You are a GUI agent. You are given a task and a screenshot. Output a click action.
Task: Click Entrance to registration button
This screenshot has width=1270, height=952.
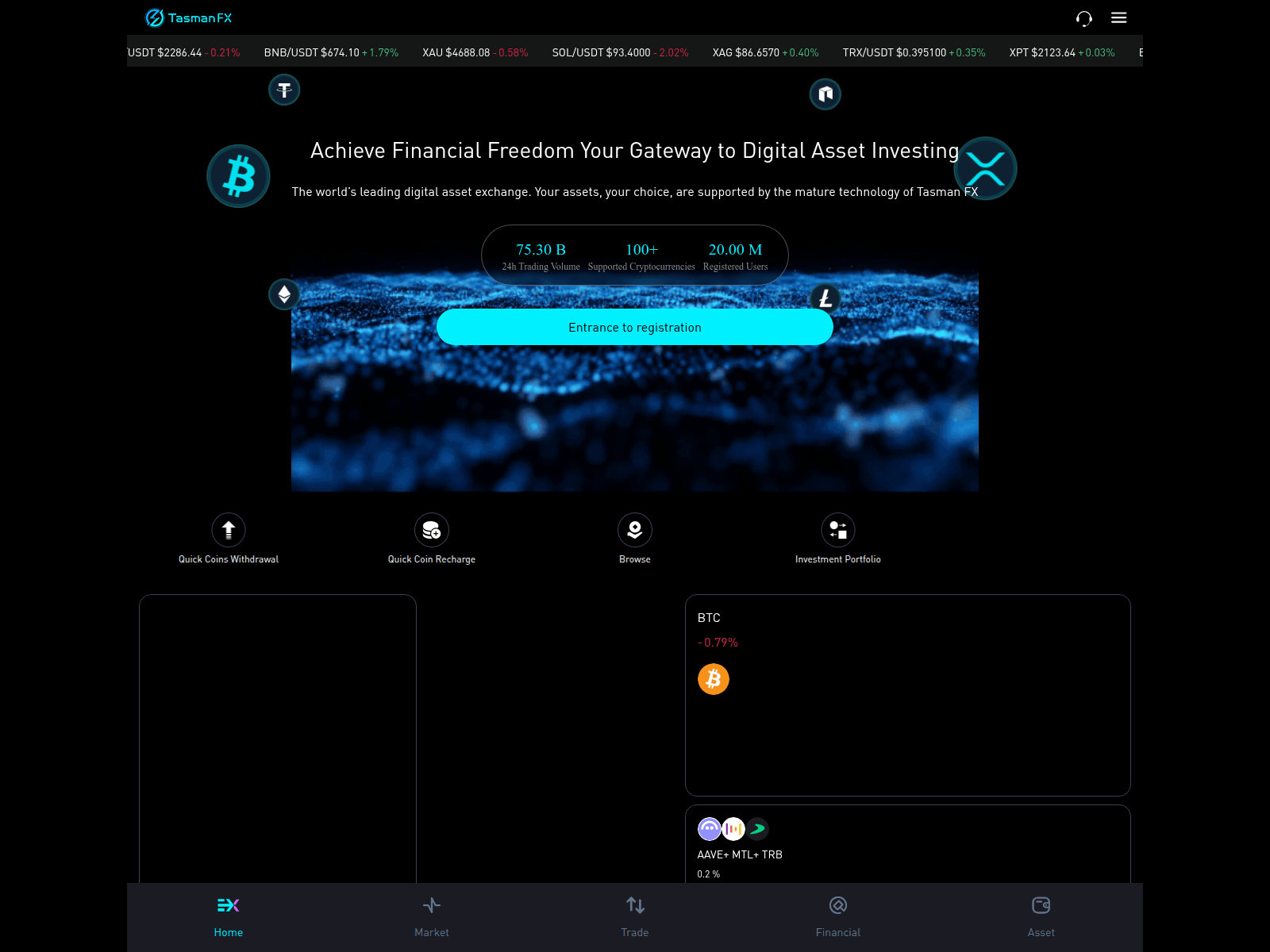coord(635,327)
